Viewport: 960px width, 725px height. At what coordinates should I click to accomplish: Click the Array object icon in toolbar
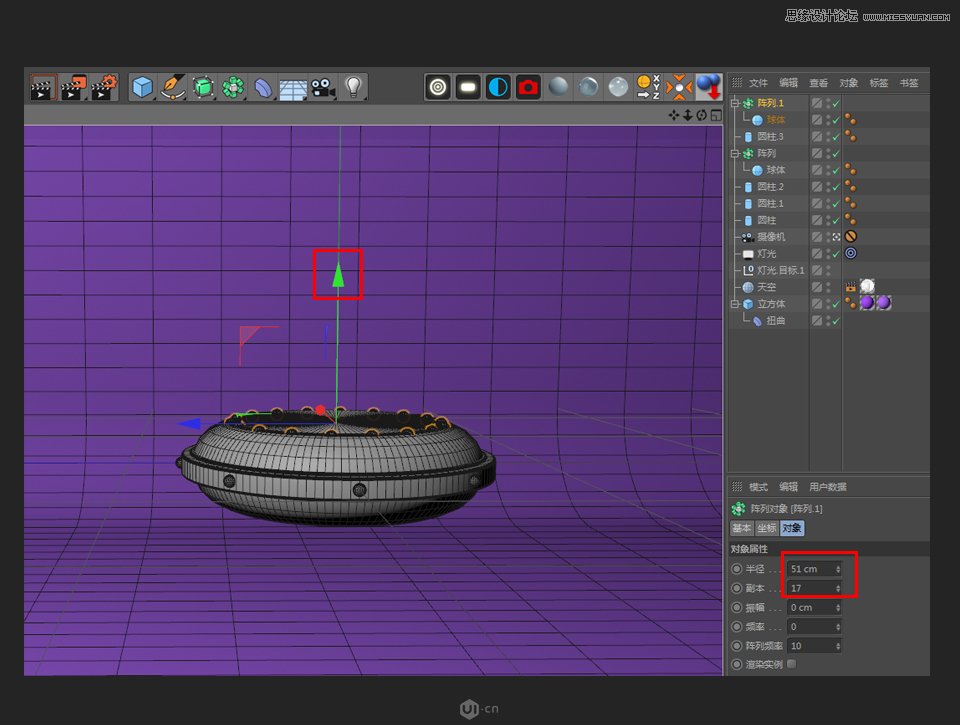point(232,87)
